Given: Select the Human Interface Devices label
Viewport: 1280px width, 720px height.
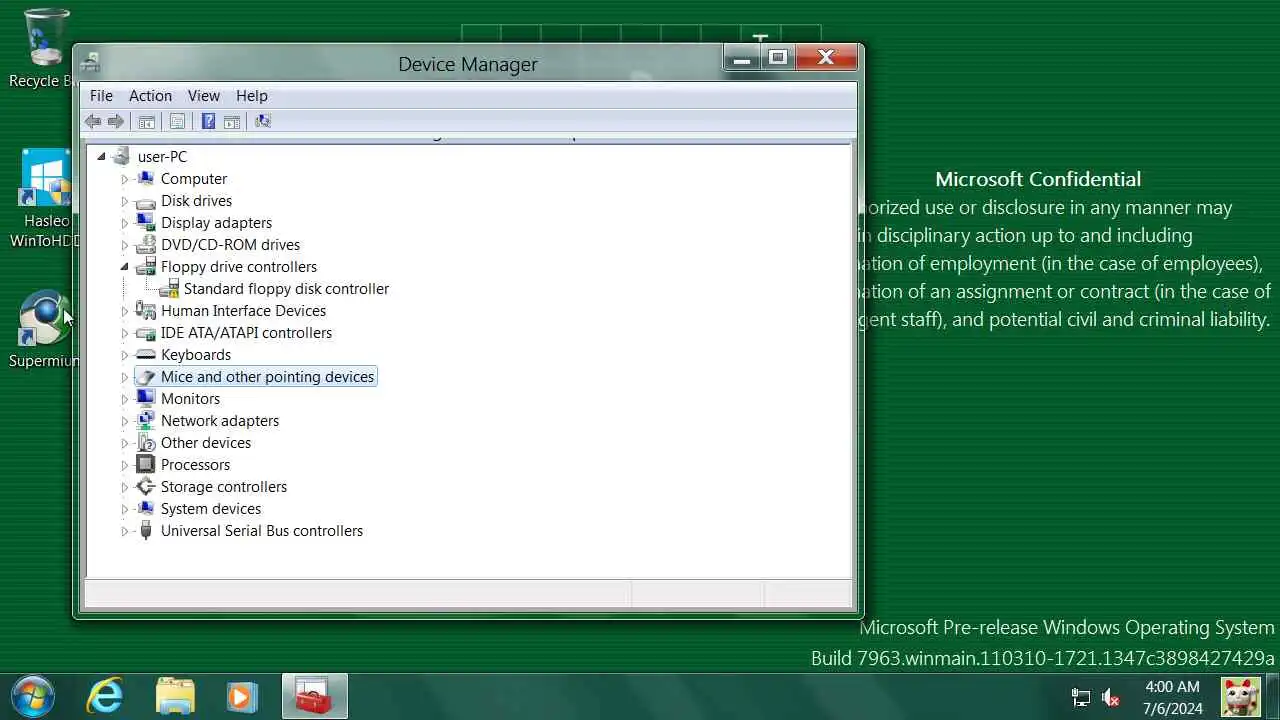Looking at the screenshot, I should pos(243,311).
